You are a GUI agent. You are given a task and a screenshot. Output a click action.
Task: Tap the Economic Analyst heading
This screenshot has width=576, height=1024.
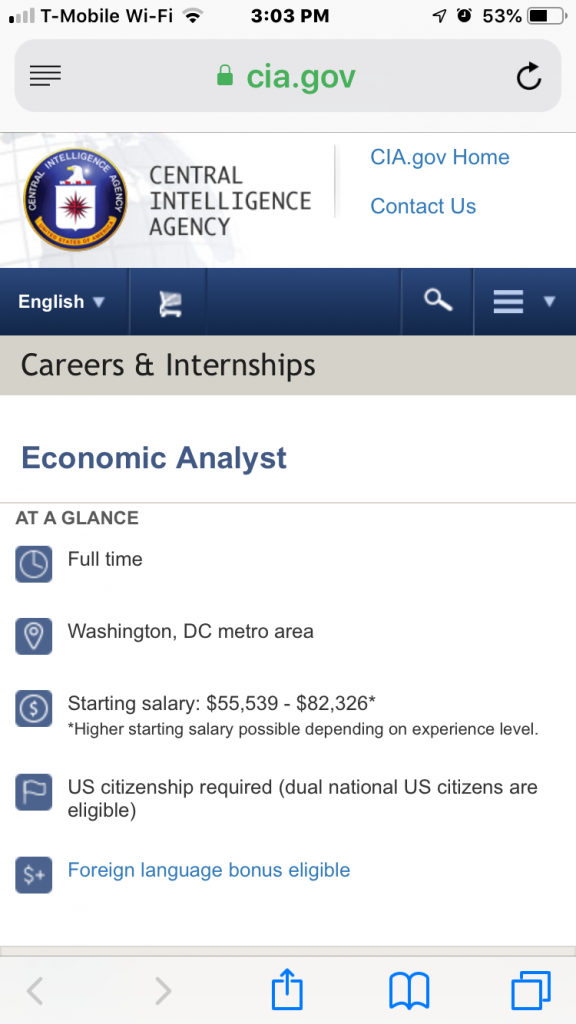click(154, 458)
